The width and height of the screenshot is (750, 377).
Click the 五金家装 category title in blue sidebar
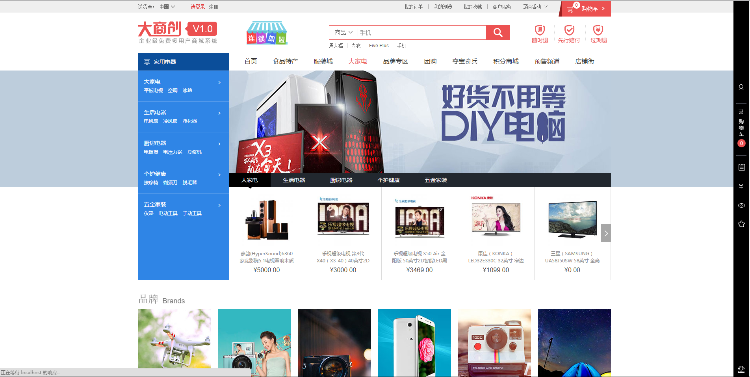155,204
